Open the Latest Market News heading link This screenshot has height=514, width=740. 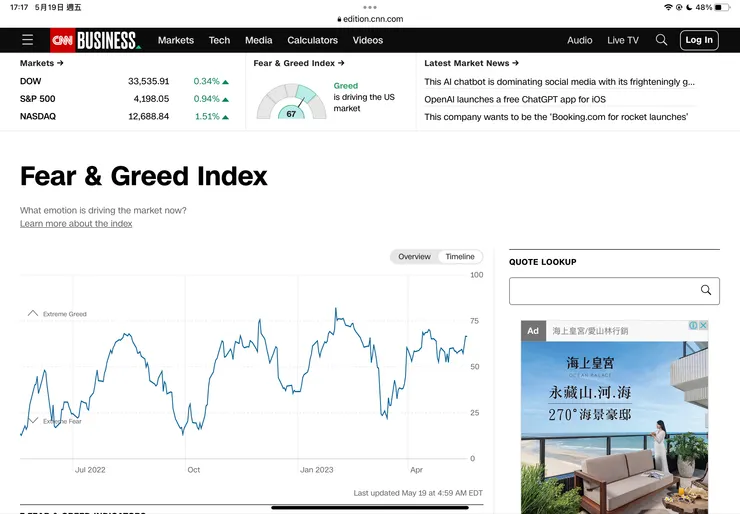click(x=471, y=63)
